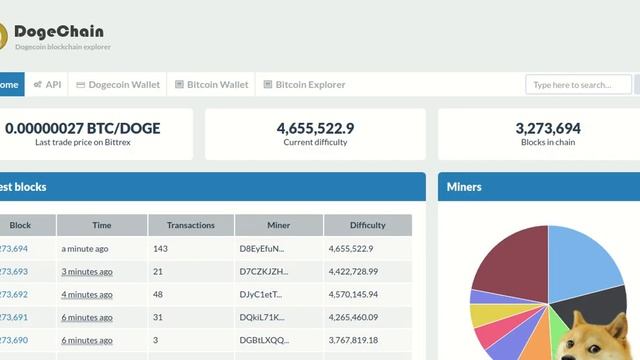Click the Latest blocks panel header
640x360 pixels.
click(213, 187)
